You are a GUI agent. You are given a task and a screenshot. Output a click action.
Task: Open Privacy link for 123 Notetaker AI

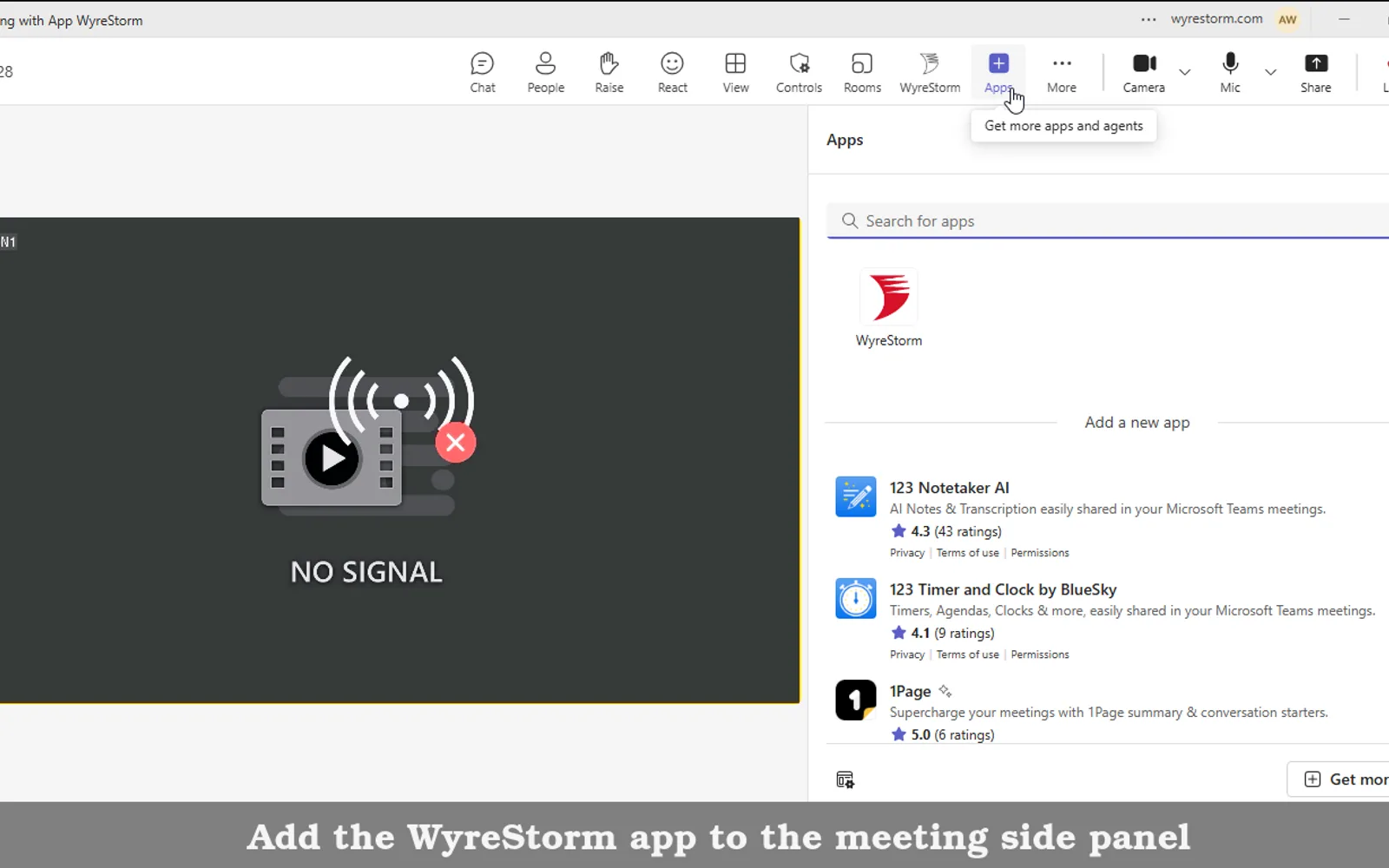tap(907, 553)
